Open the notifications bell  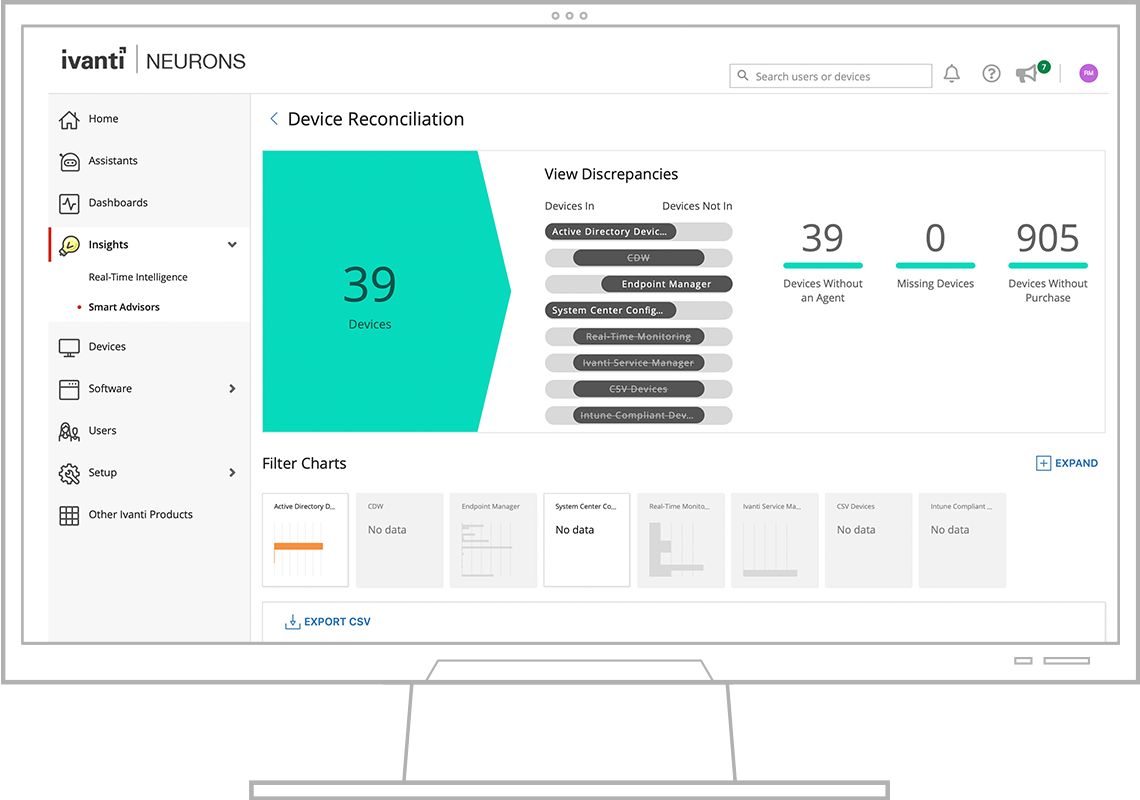952,73
